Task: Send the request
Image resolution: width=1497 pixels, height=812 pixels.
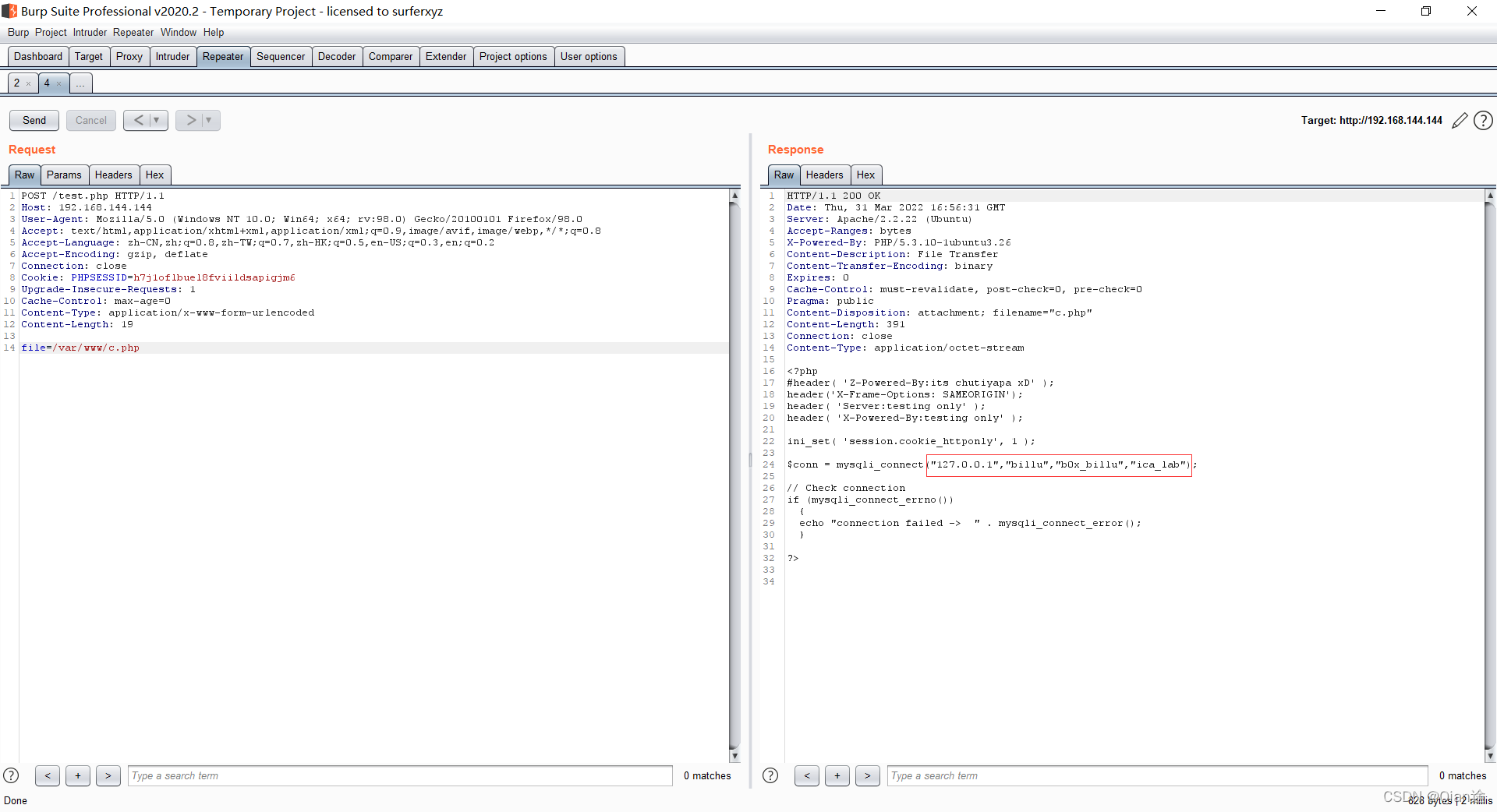Action: tap(34, 120)
